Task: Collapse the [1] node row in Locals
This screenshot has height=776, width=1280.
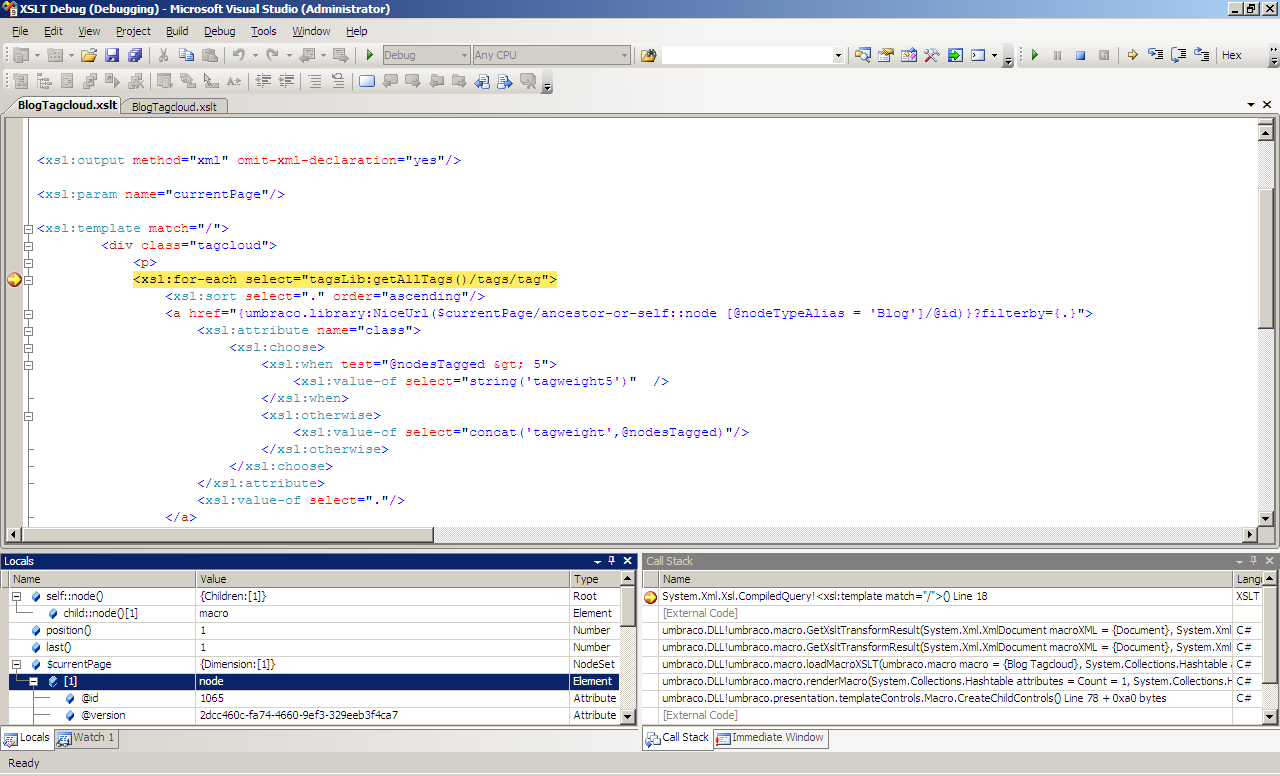Action: point(33,681)
